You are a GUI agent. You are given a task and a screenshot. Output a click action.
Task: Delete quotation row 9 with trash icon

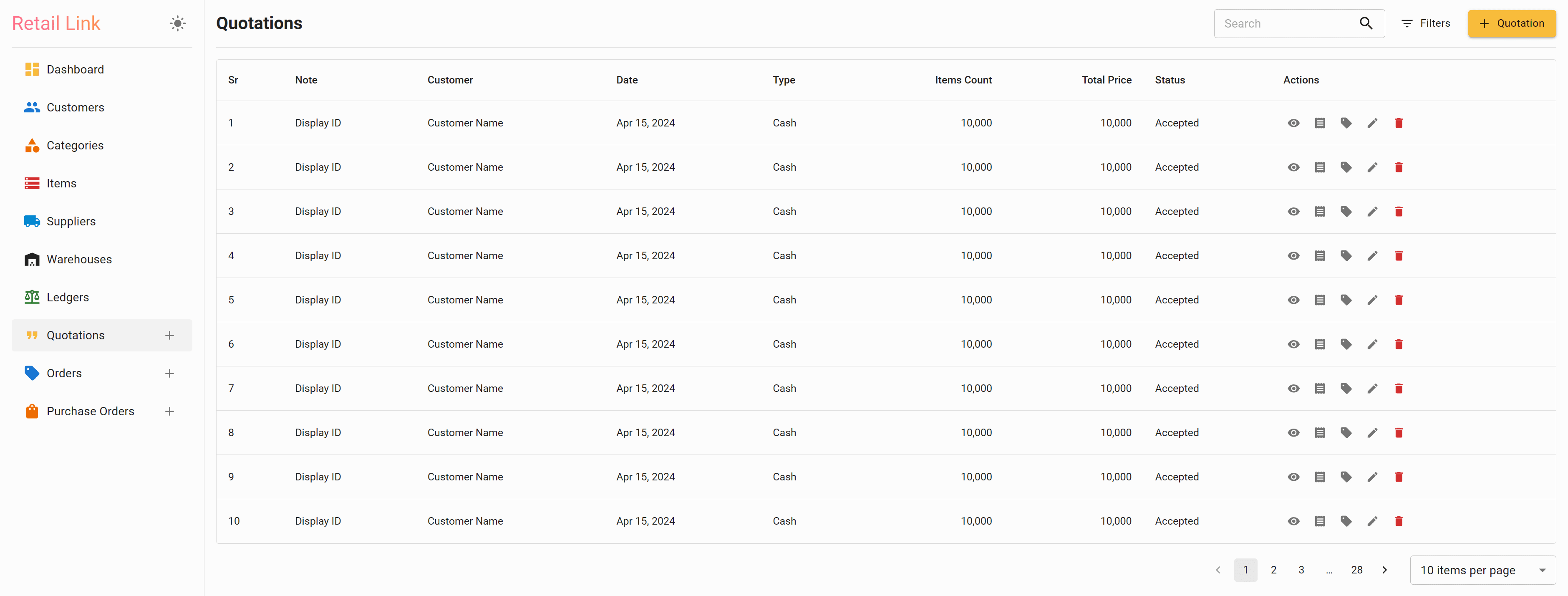[1398, 477]
